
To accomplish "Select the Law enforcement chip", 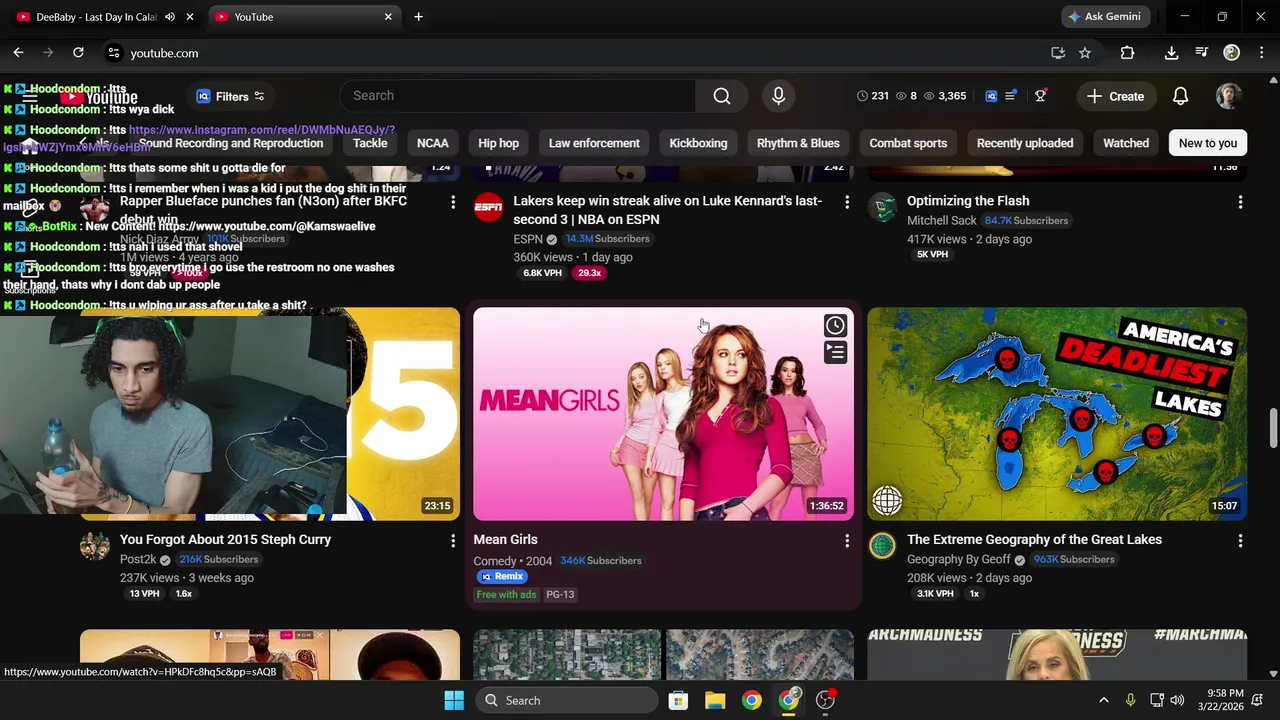I will (x=594, y=143).
